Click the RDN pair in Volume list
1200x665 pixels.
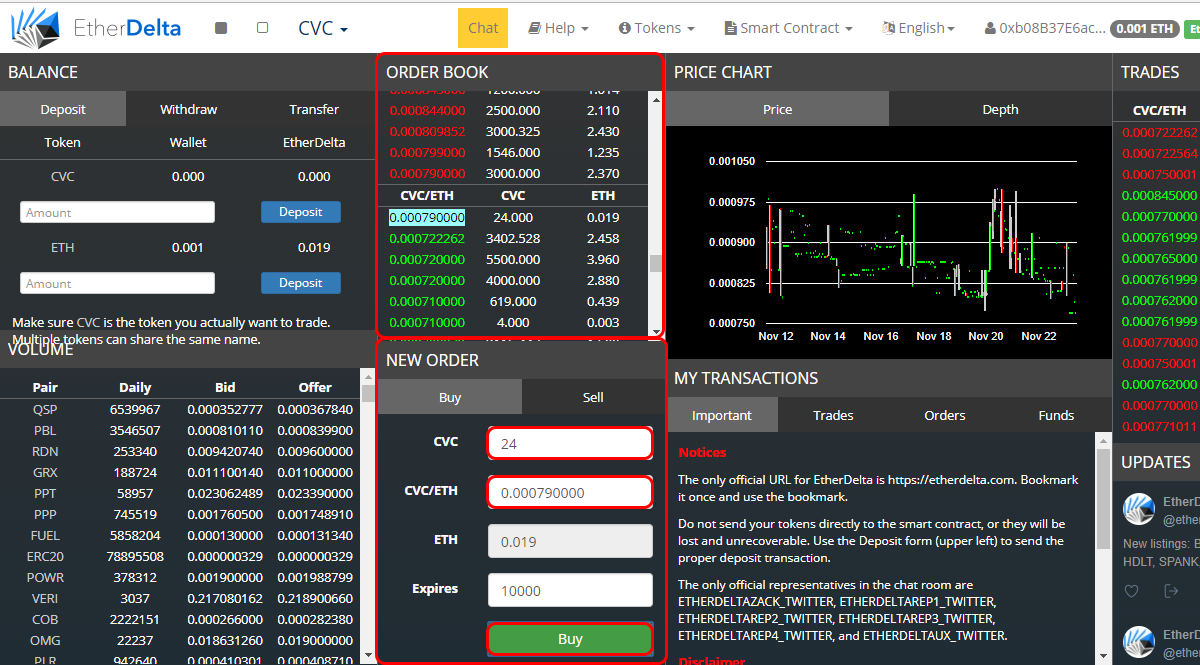[x=45, y=451]
